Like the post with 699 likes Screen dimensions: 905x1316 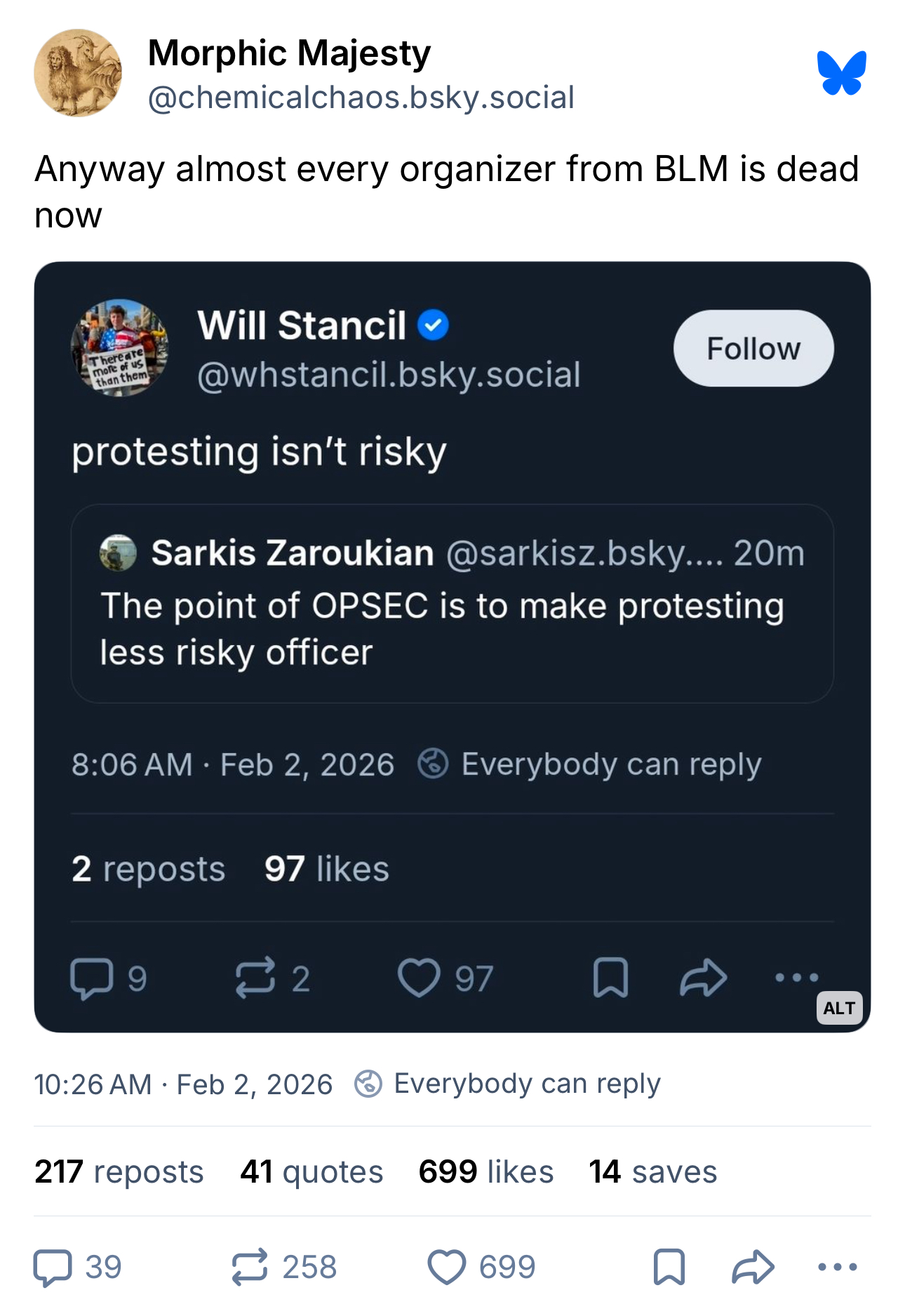click(x=447, y=1268)
